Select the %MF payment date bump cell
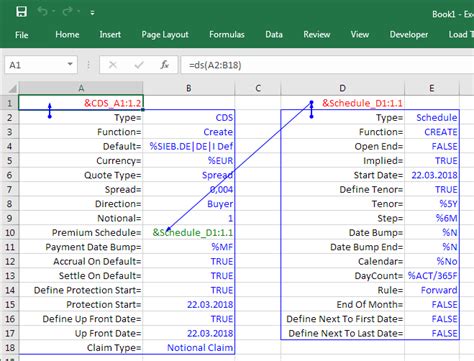474x361 pixels. (x=189, y=247)
